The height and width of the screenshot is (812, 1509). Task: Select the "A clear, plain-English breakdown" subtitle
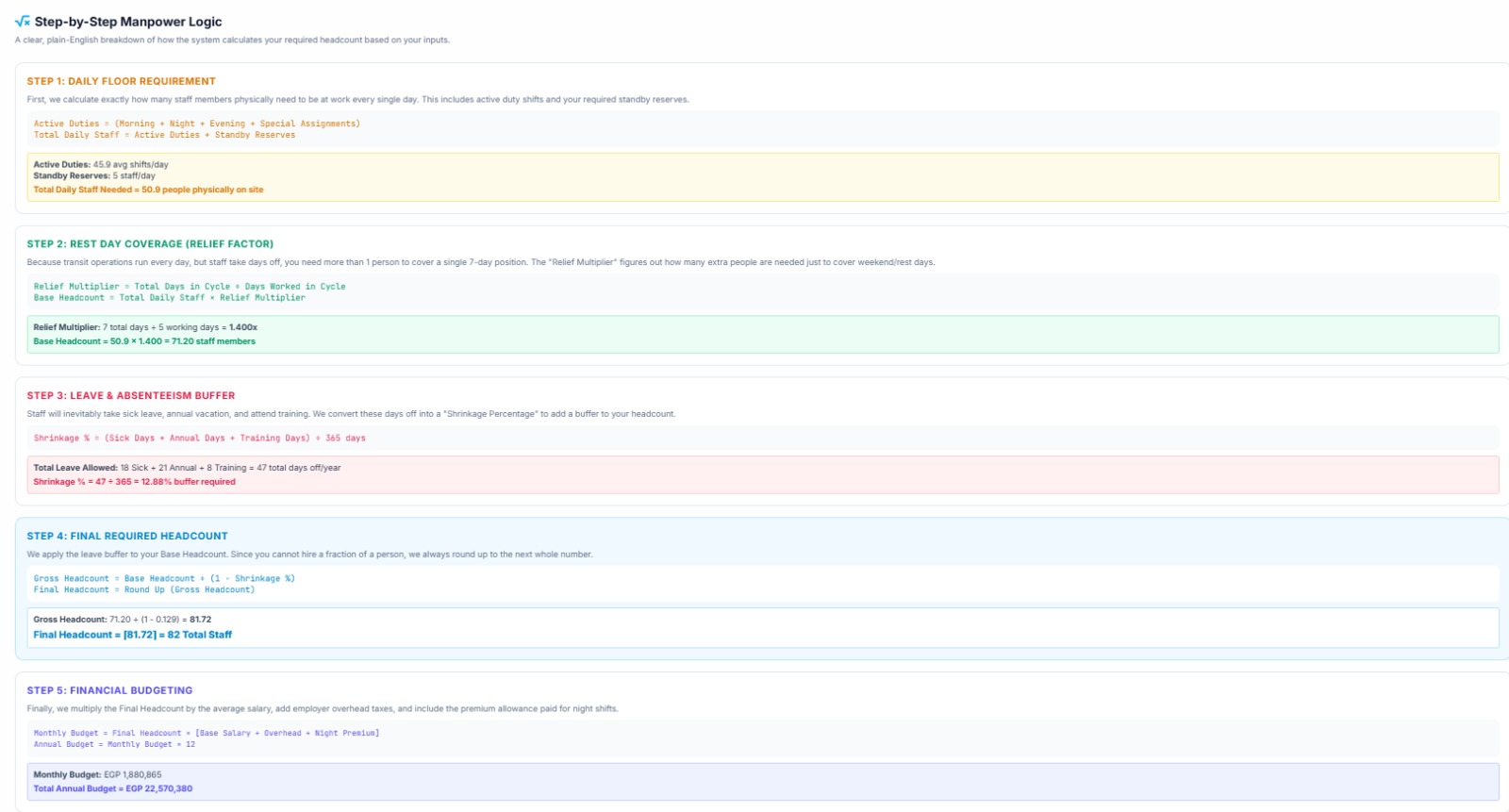pos(232,40)
